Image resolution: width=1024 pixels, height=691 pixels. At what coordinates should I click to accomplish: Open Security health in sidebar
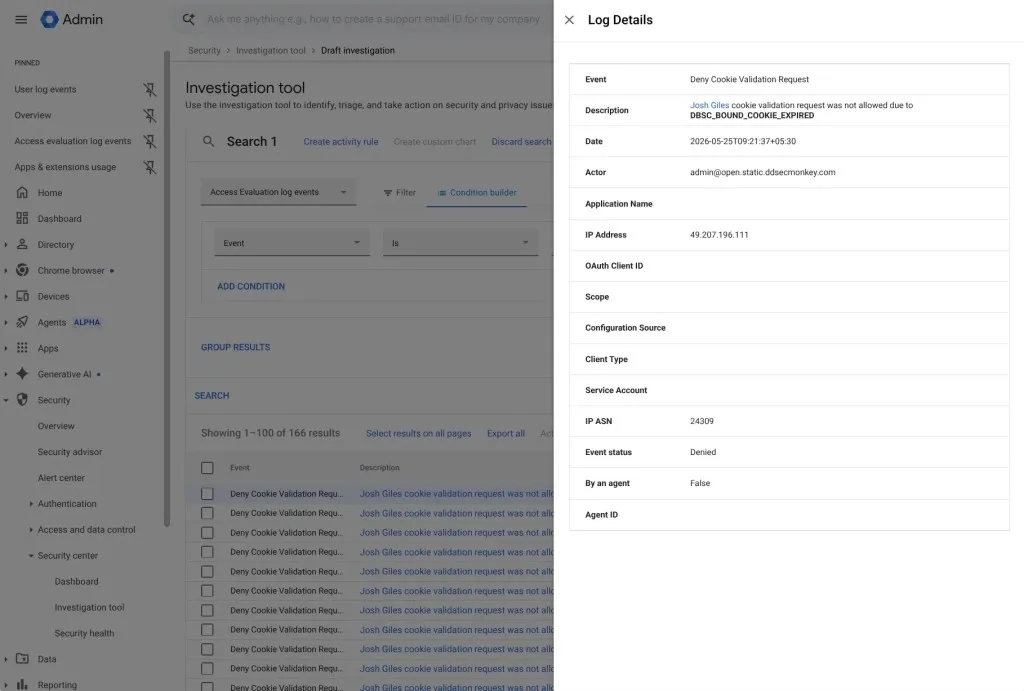pyautogui.click(x=84, y=633)
